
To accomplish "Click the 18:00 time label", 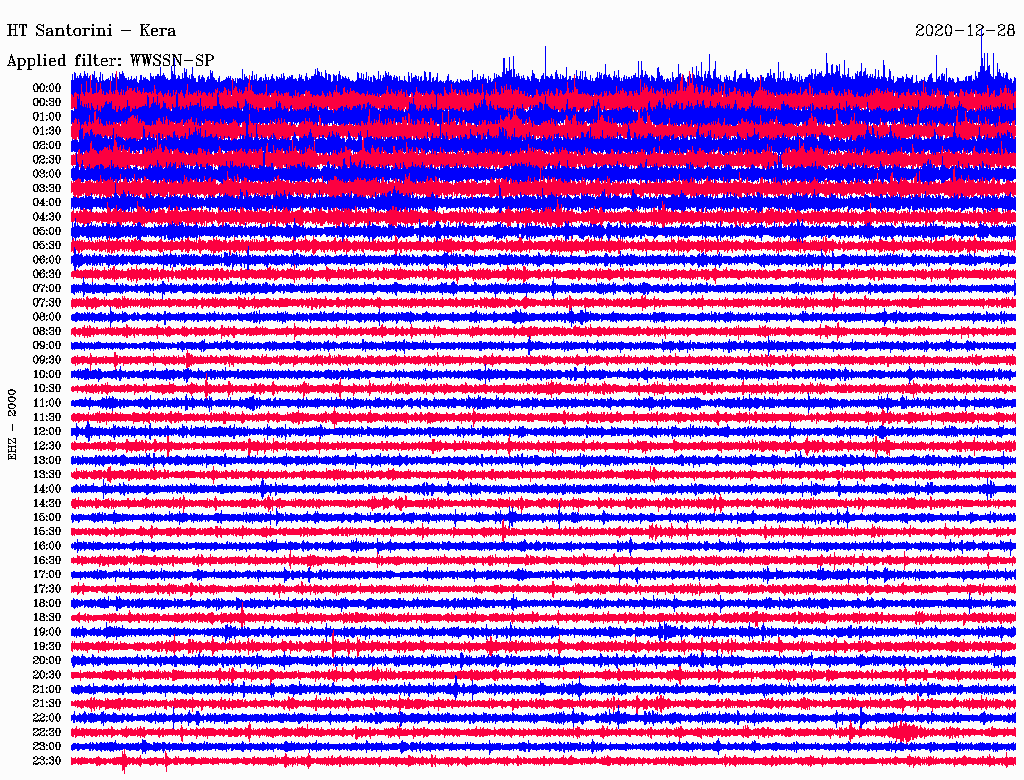I will pyautogui.click(x=47, y=604).
